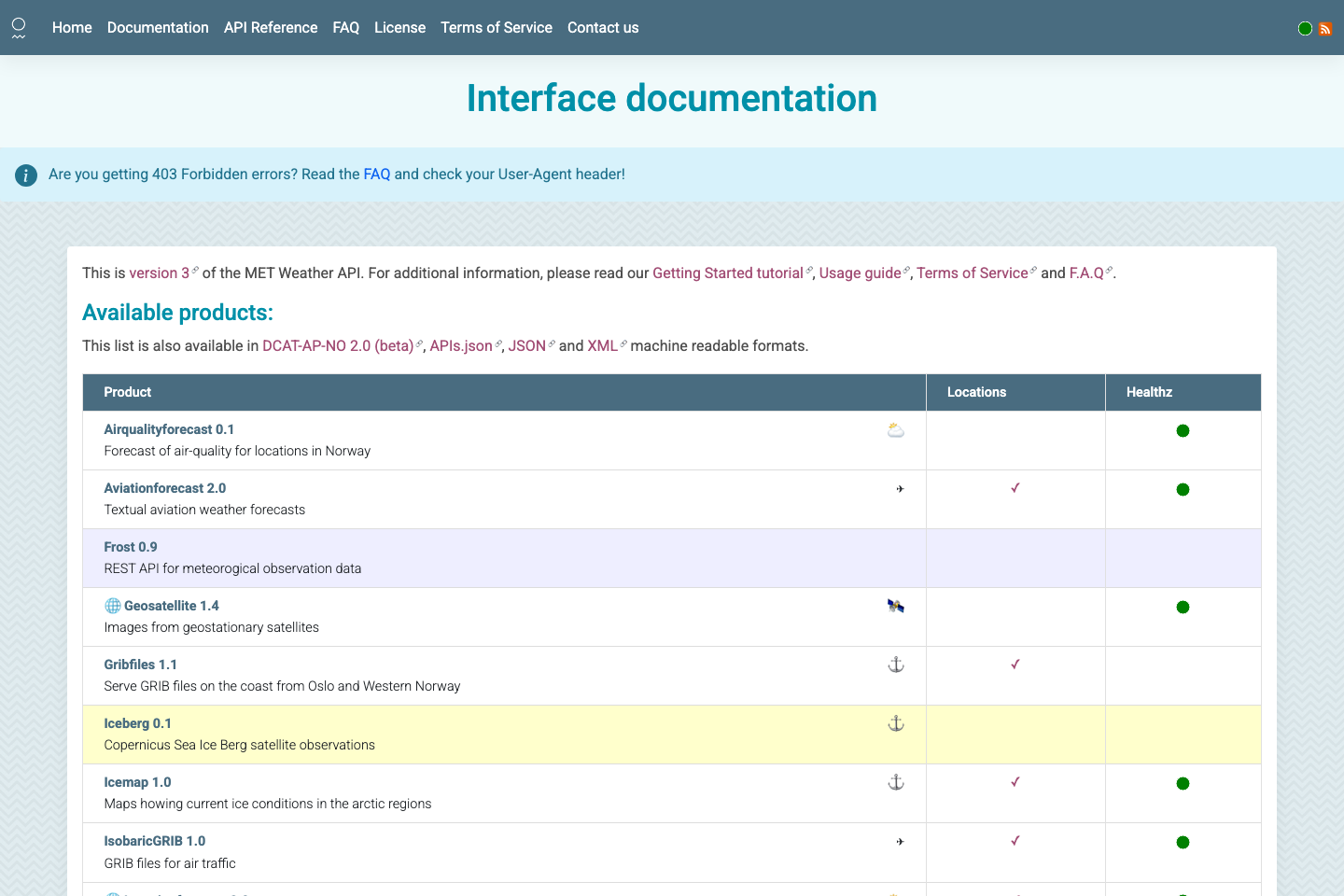The image size is (1344, 896).
Task: Click the airplane icon for Aviationforecast
Action: (897, 488)
